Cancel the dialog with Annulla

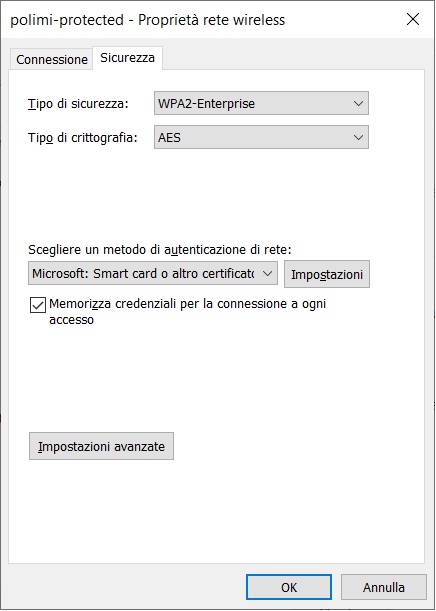384,587
